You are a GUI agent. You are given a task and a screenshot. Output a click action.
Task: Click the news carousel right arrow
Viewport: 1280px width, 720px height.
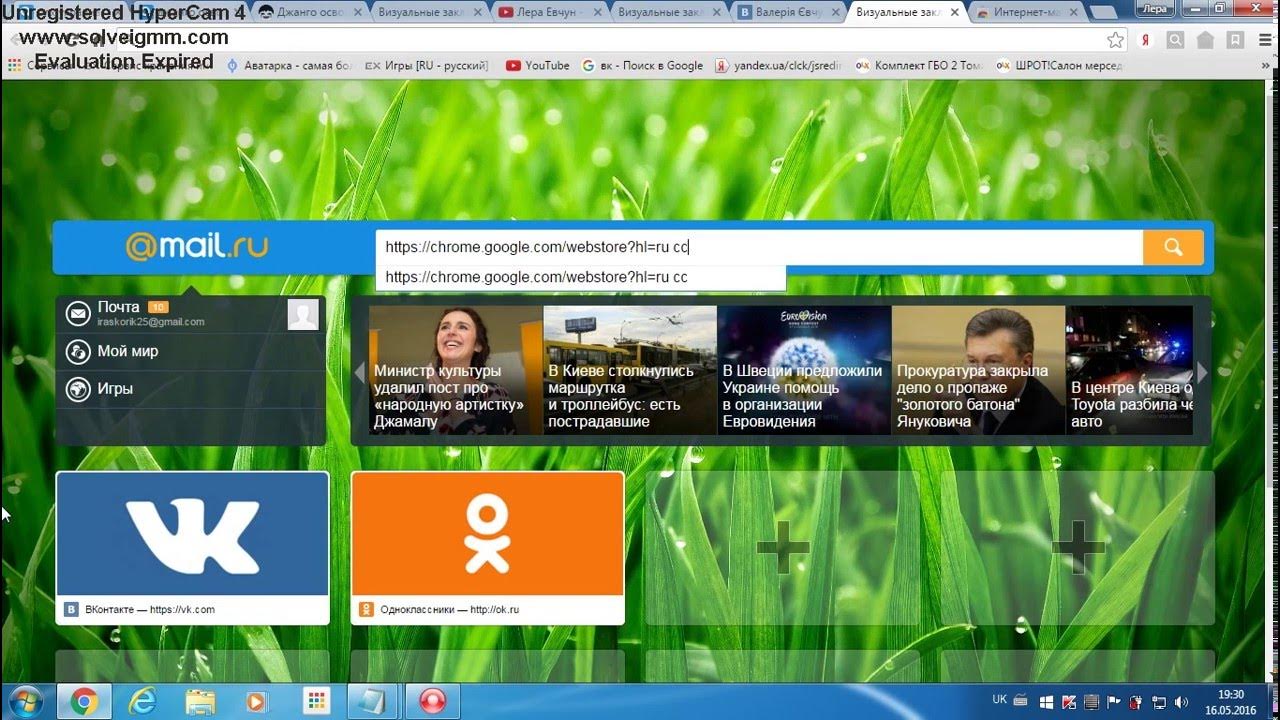(x=1202, y=372)
